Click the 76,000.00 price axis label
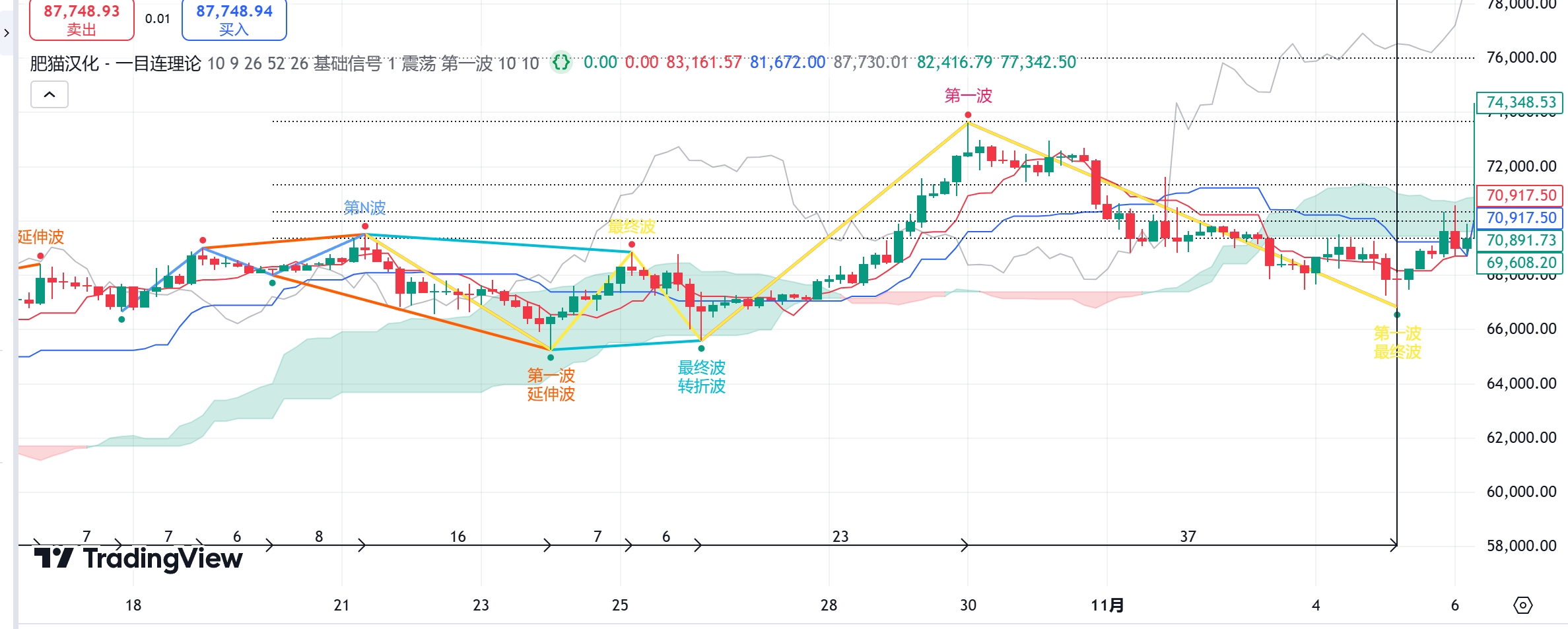 (1521, 58)
